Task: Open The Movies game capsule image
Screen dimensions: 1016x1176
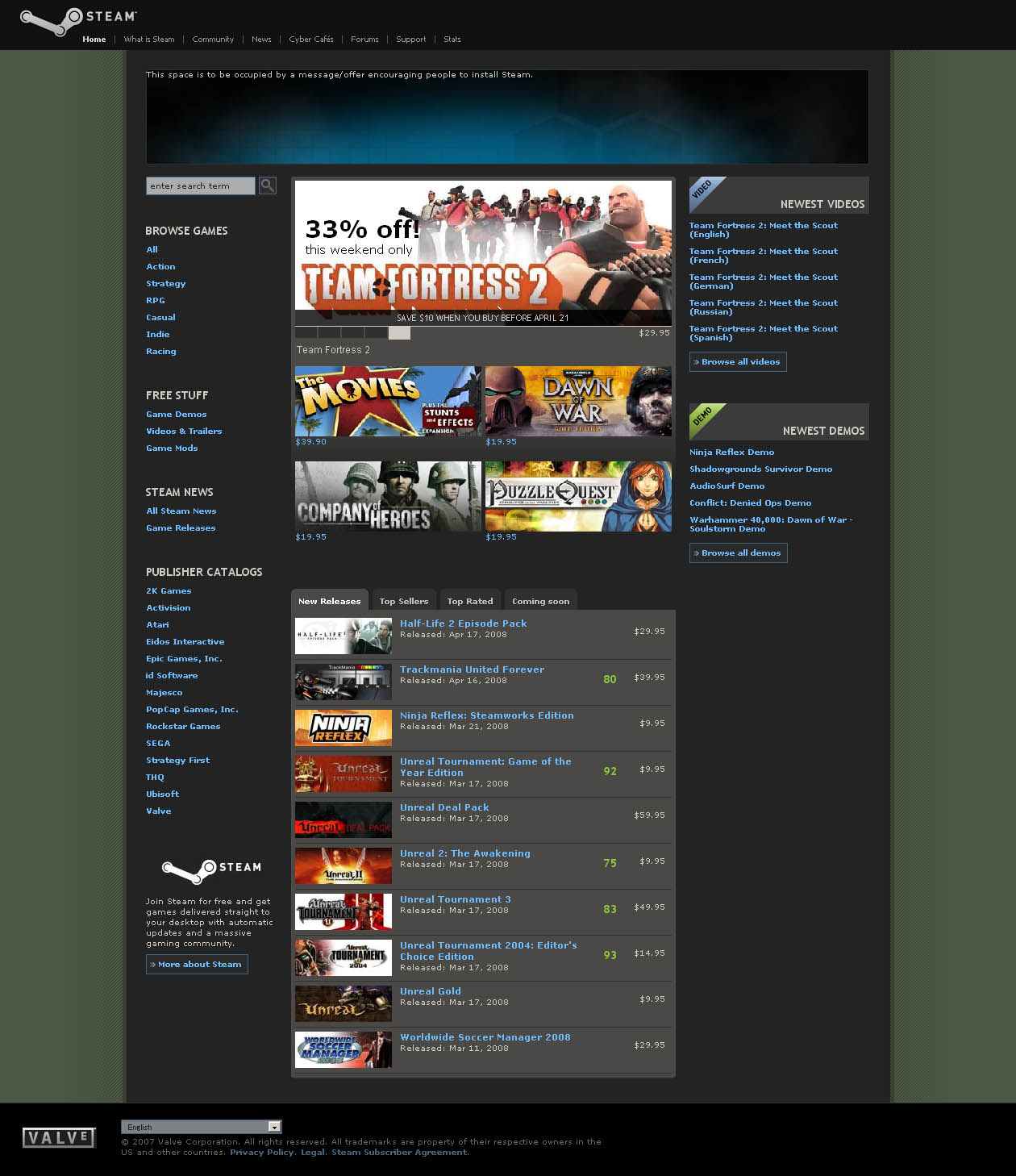Action: point(388,401)
